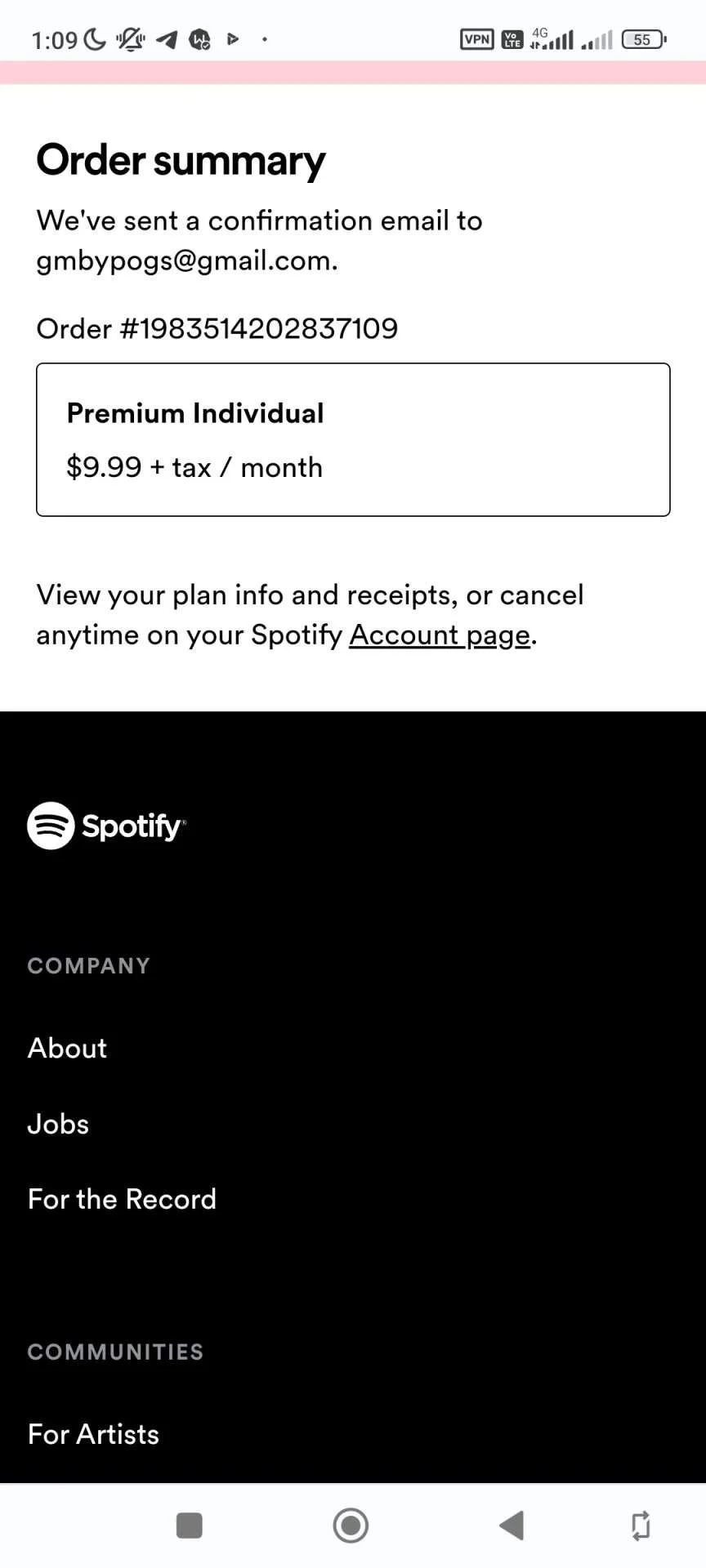Tap the Telegram paper plane status icon
Viewport: 706px width, 1568px height.
[x=167, y=39]
